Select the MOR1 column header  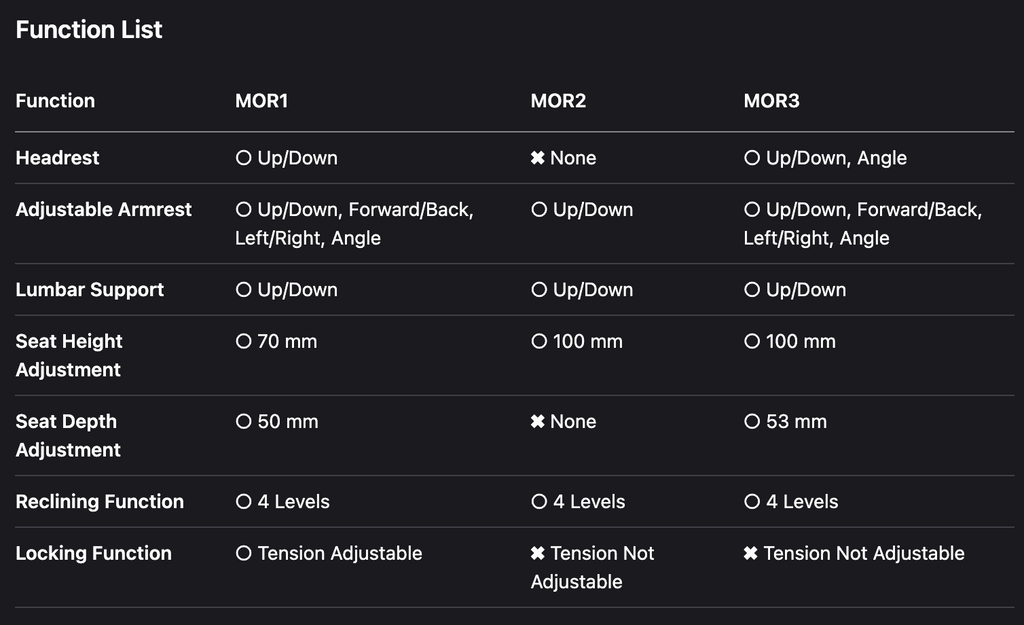click(x=261, y=101)
